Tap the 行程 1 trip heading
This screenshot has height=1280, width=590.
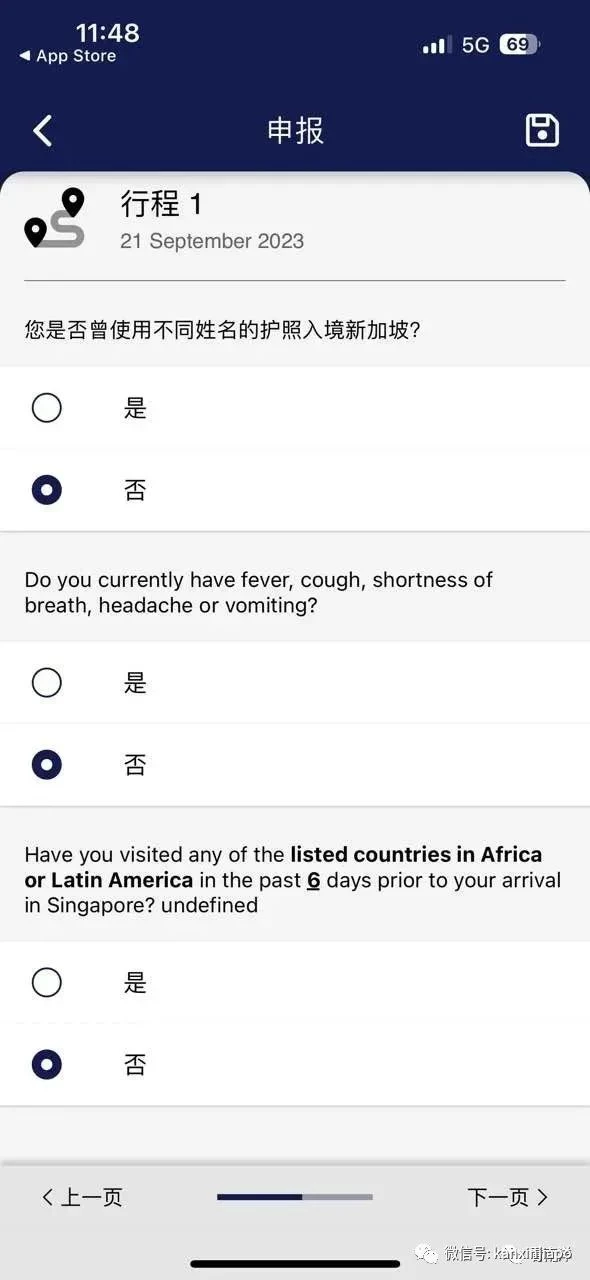pos(161,204)
